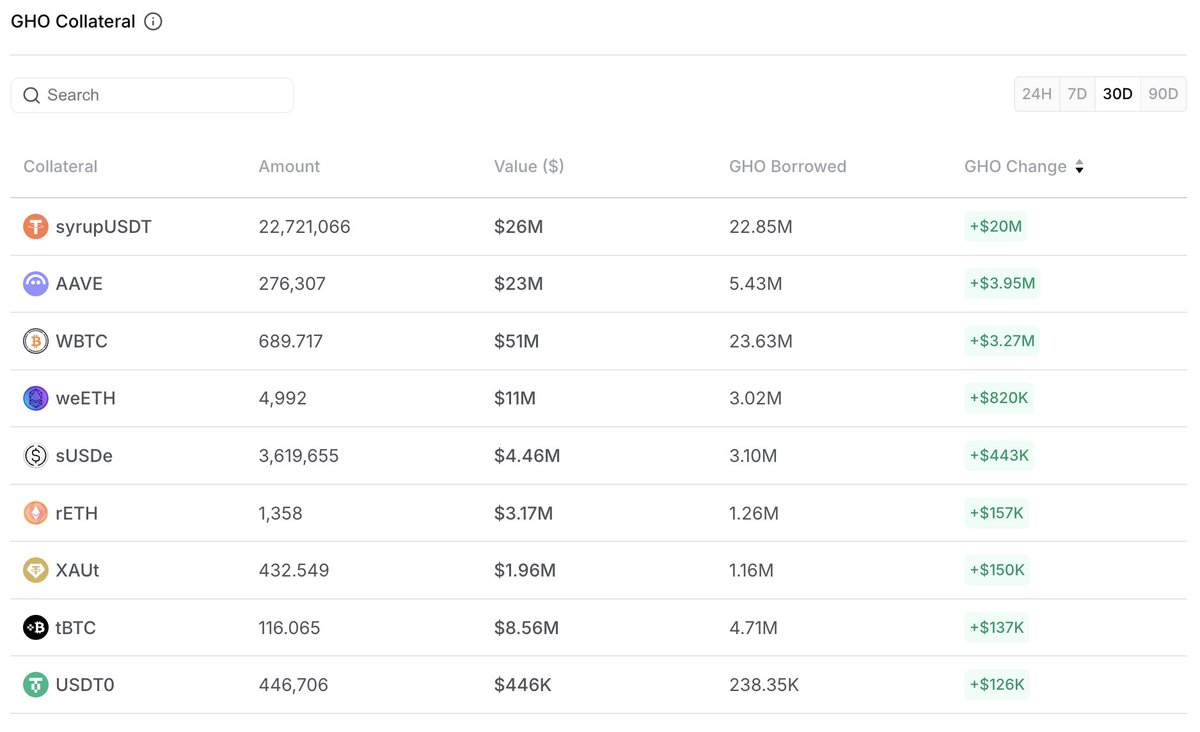Click the 22.85M GHO borrowed cell
Image resolution: width=1200 pixels, height=732 pixels.
pyautogui.click(x=761, y=227)
